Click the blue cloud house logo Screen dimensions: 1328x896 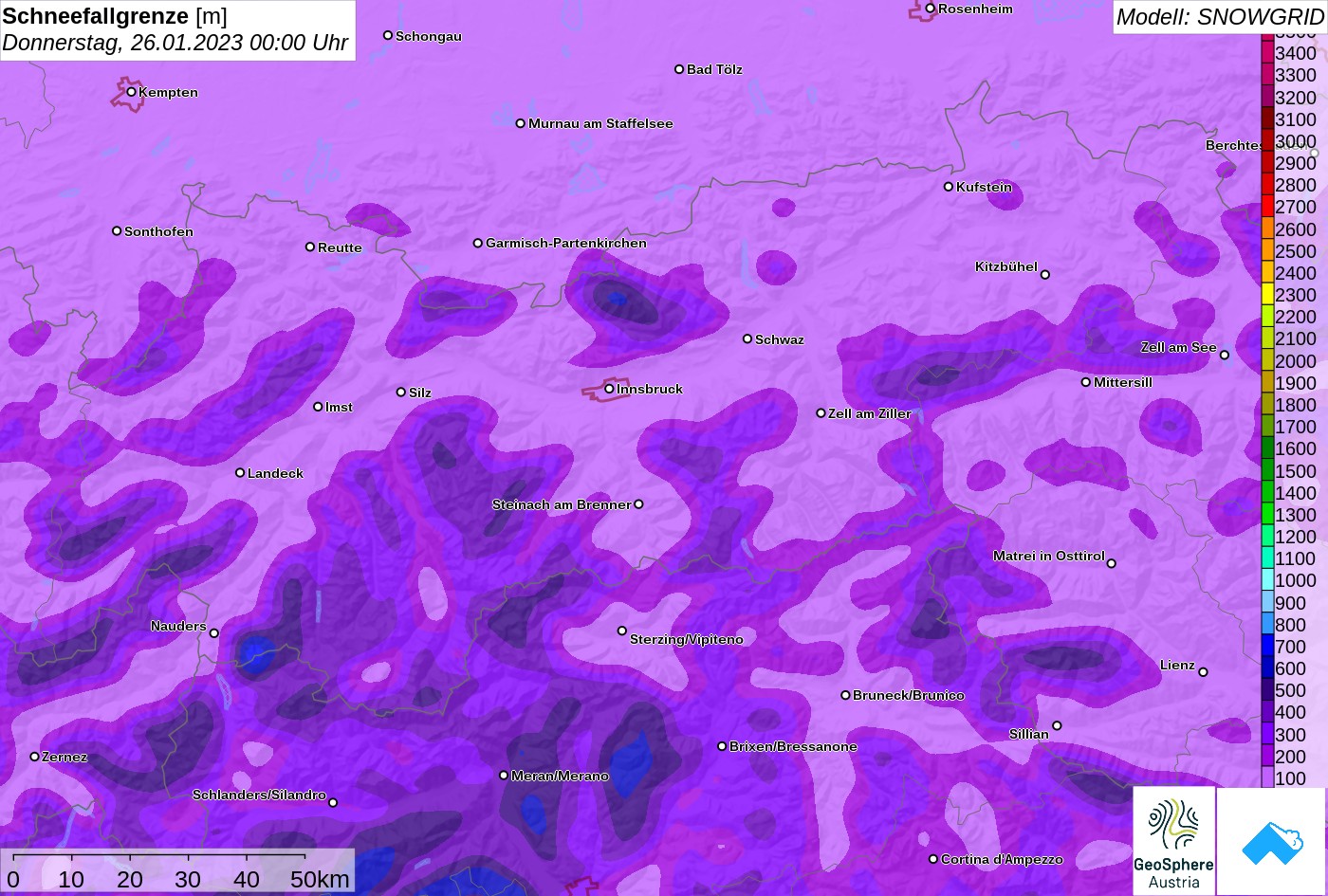pyautogui.click(x=1271, y=841)
